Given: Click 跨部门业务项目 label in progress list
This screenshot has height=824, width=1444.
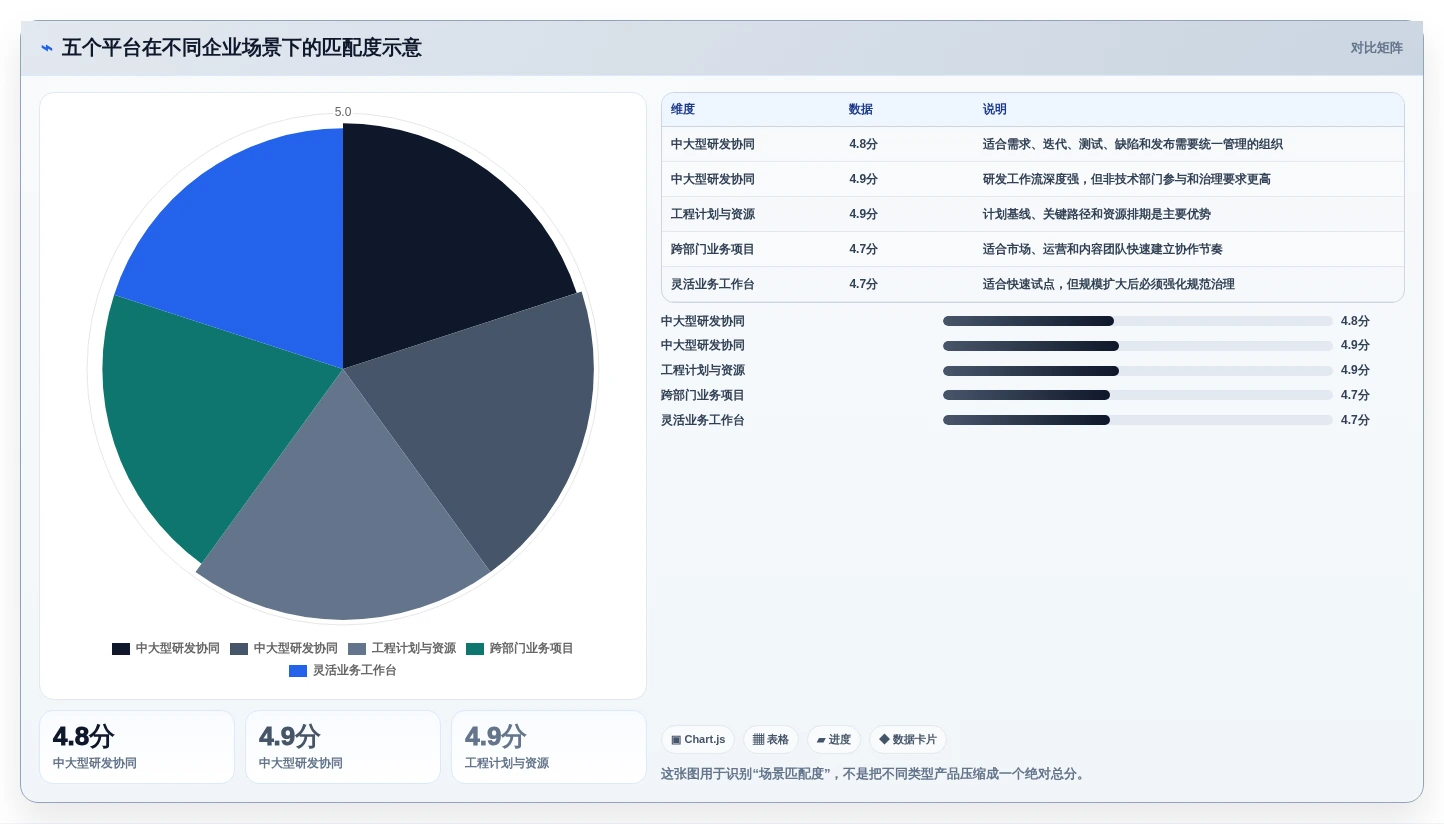Looking at the screenshot, I should click(703, 395).
